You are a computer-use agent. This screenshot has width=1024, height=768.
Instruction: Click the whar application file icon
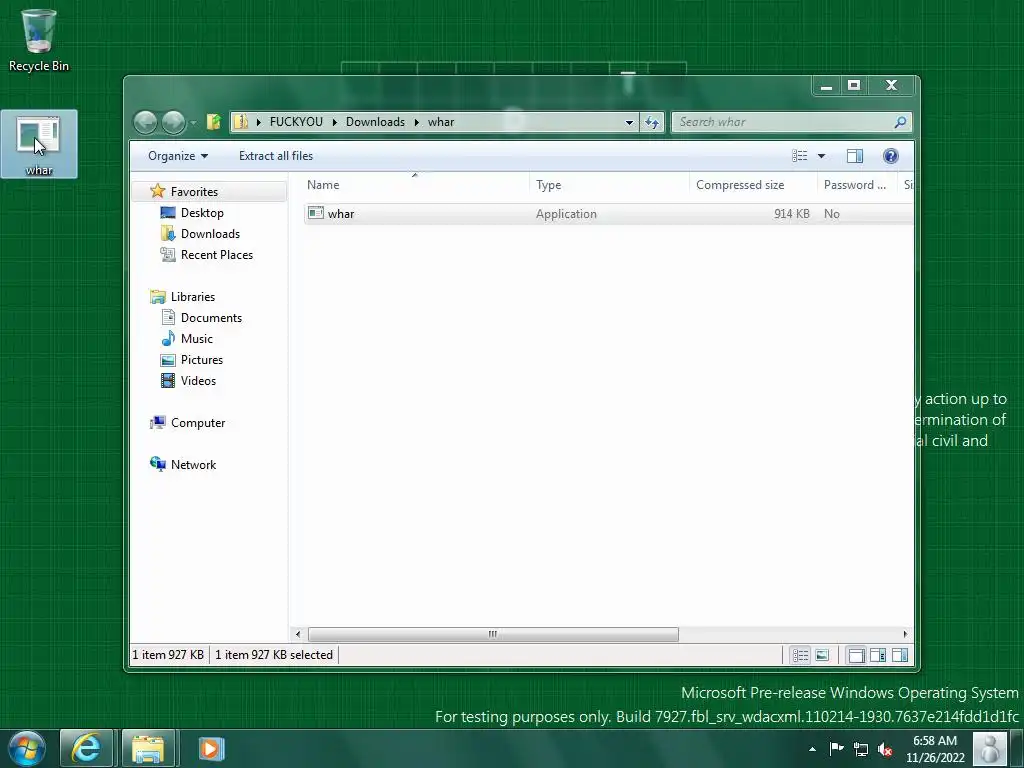(316, 213)
